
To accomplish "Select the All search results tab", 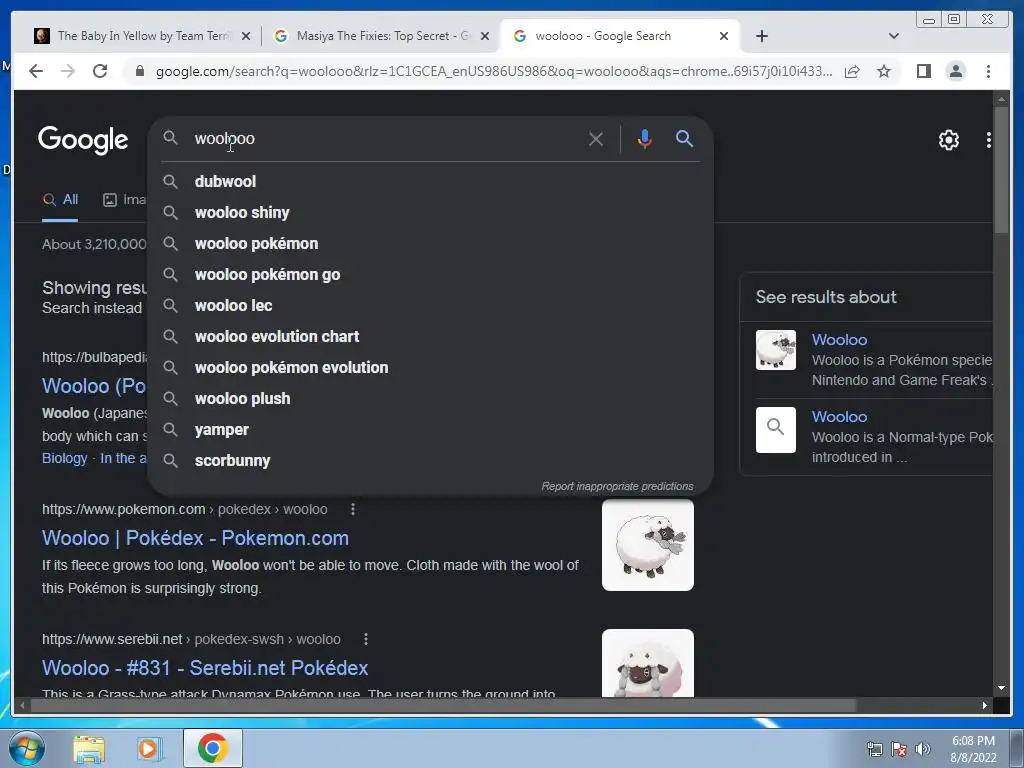I will coord(60,200).
